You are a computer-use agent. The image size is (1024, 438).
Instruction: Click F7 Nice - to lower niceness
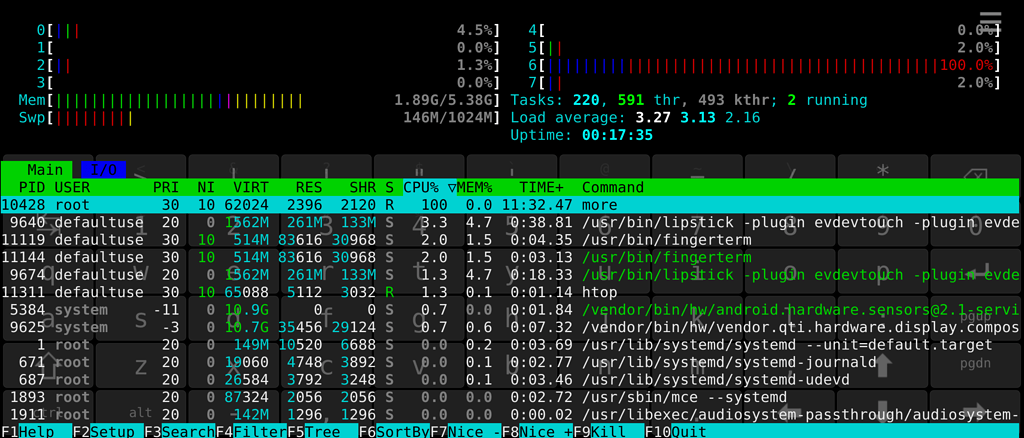[x=466, y=431]
